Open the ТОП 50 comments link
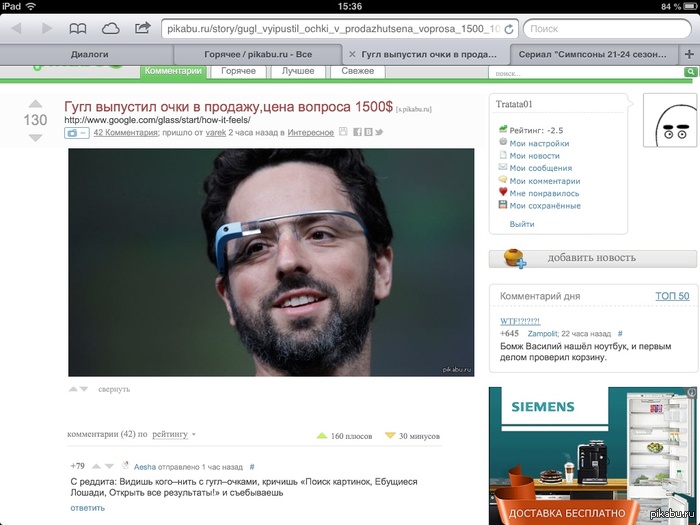 click(x=672, y=296)
